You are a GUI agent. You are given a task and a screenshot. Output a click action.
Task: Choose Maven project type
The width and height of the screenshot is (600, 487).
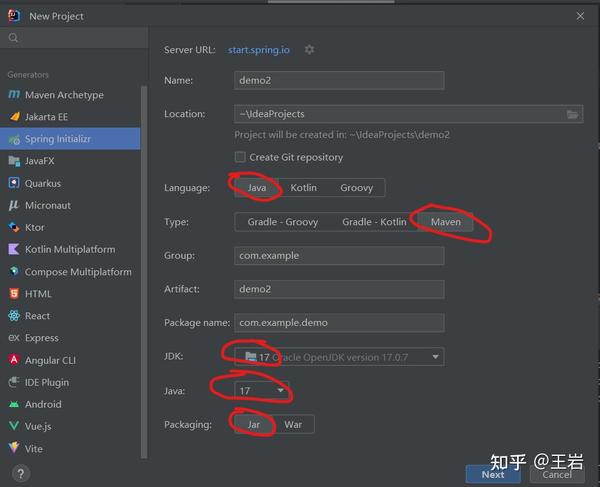point(446,222)
